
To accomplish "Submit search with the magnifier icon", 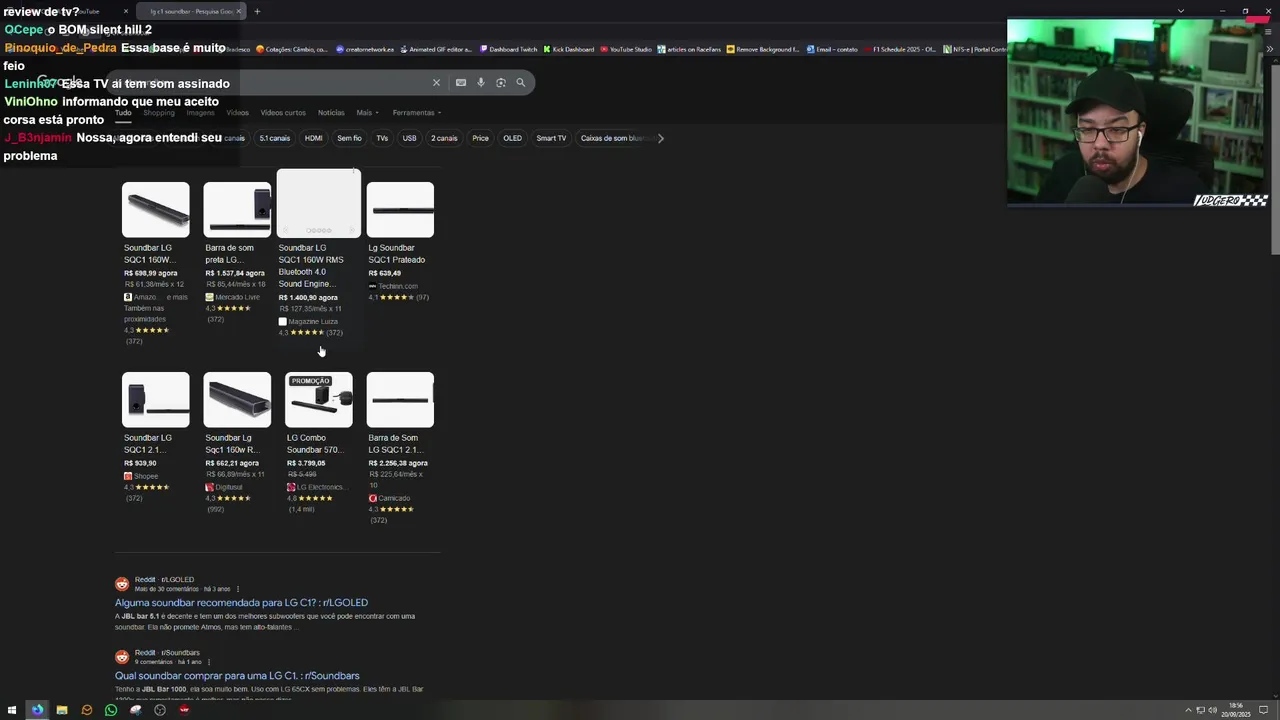I will point(521,83).
